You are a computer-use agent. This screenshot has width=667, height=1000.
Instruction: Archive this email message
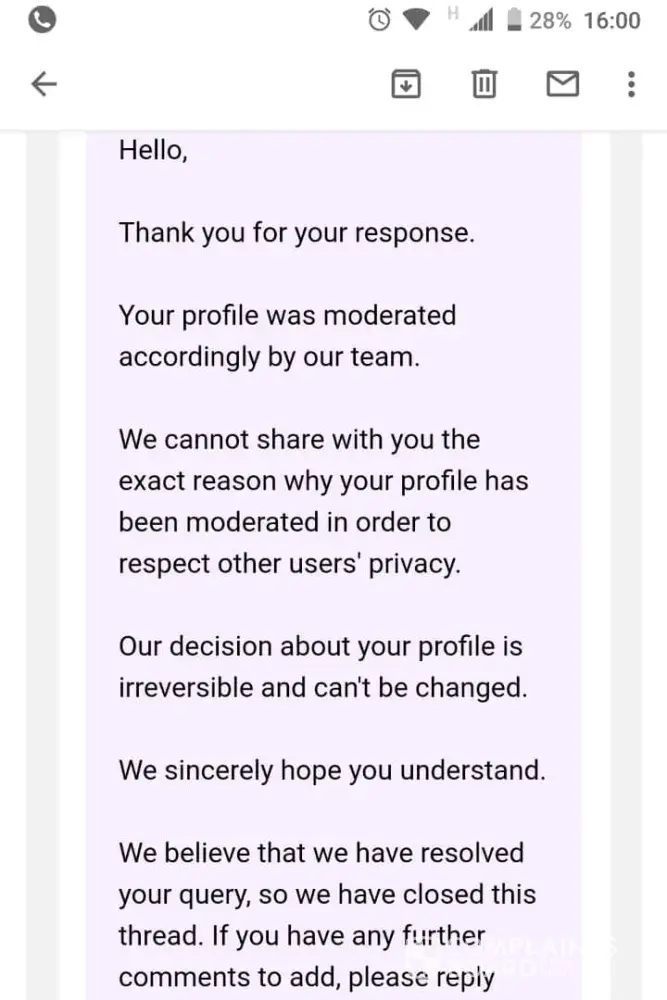405,85
